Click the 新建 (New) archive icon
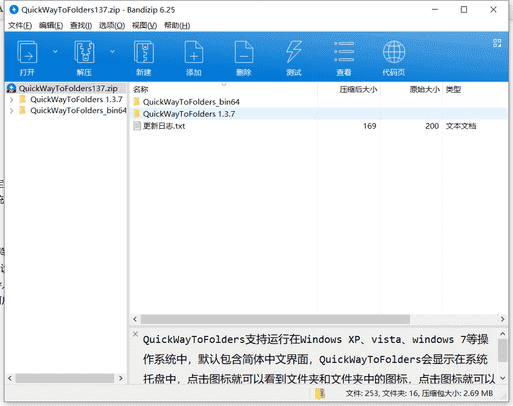This screenshot has height=406, width=513. [x=144, y=52]
